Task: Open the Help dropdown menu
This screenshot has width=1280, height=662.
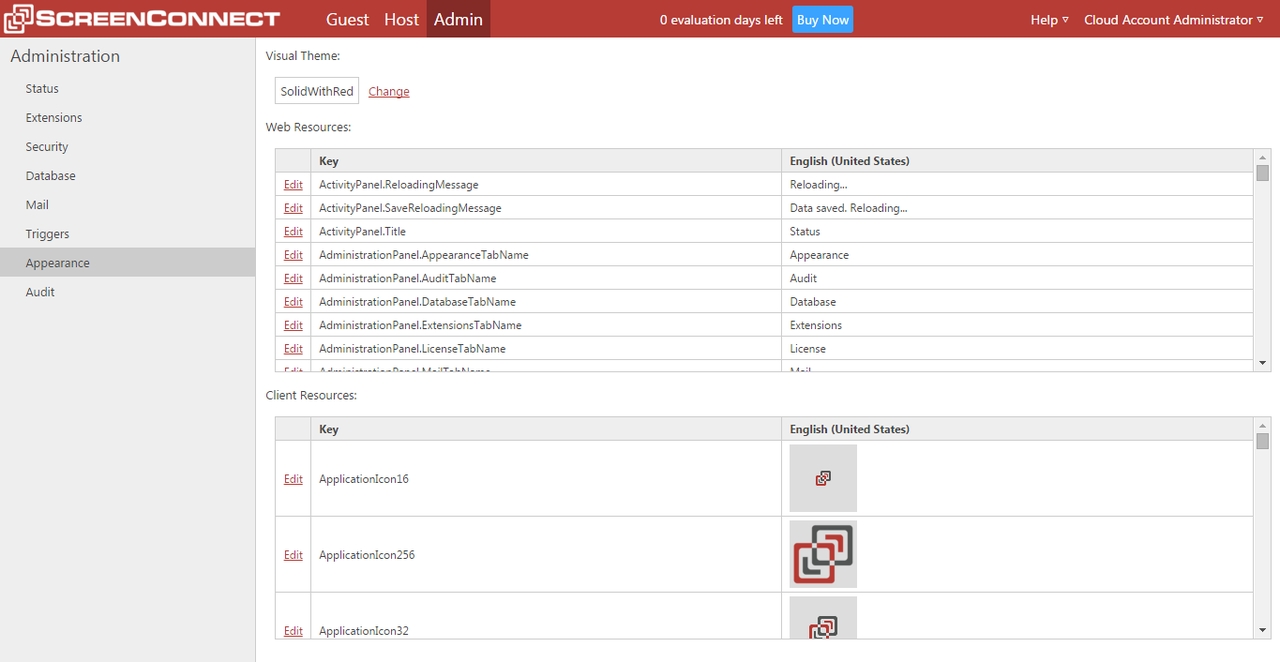Action: [x=1048, y=19]
